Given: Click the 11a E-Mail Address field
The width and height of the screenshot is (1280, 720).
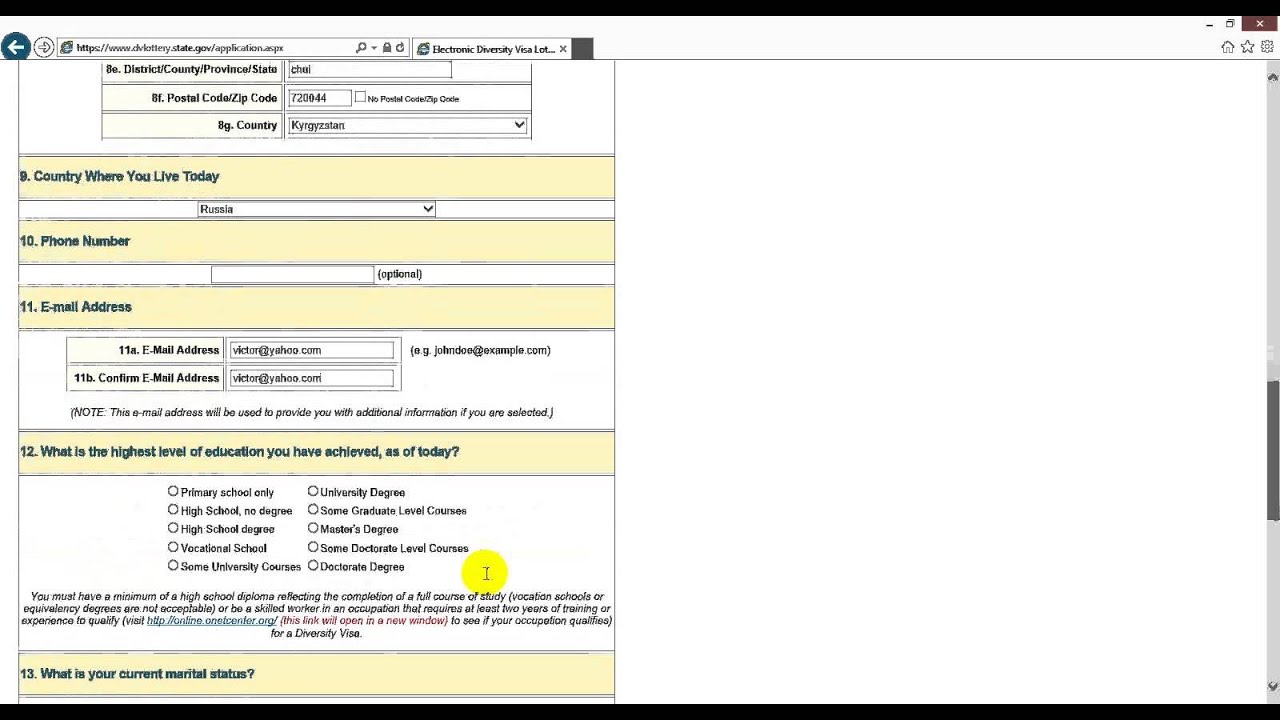Looking at the screenshot, I should (x=312, y=350).
